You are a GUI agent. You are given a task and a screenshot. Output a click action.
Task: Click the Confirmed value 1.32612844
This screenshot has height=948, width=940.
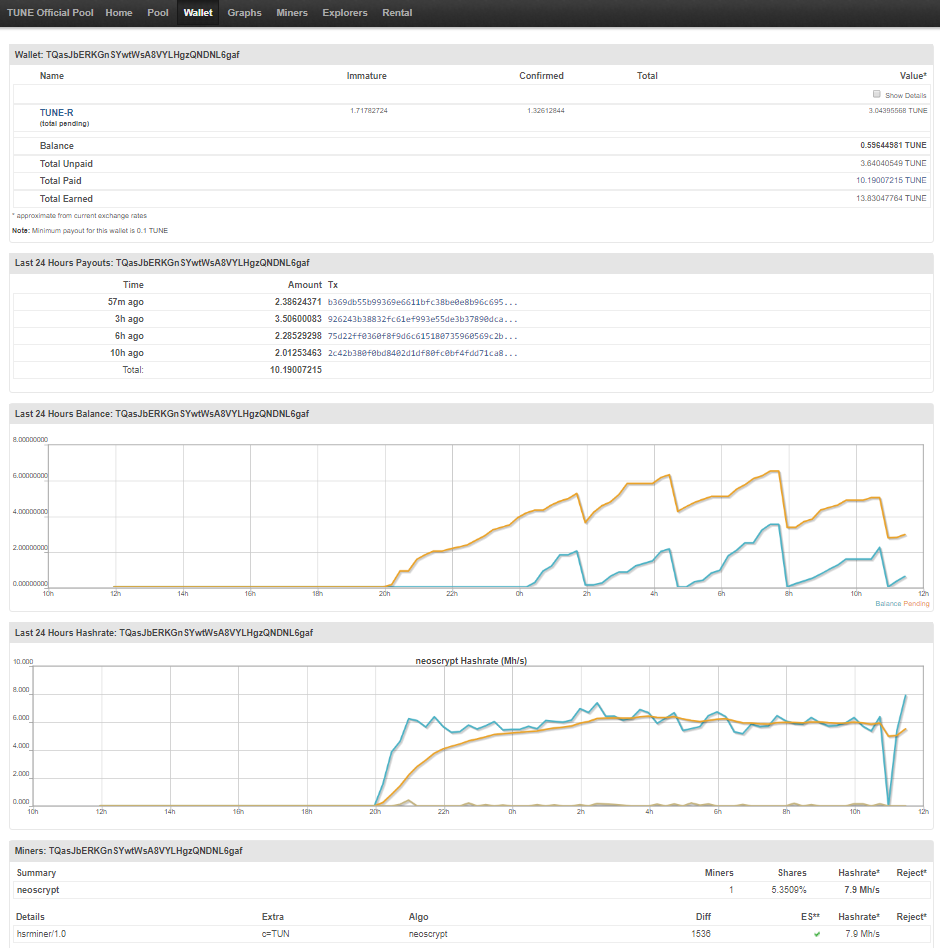(546, 111)
